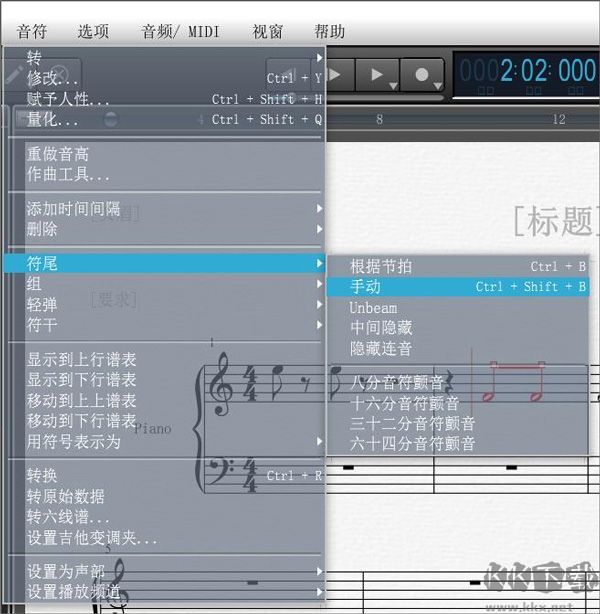Expand the 转 submenu
Image resolution: width=600 pixels, height=614 pixels.
click(x=165, y=58)
